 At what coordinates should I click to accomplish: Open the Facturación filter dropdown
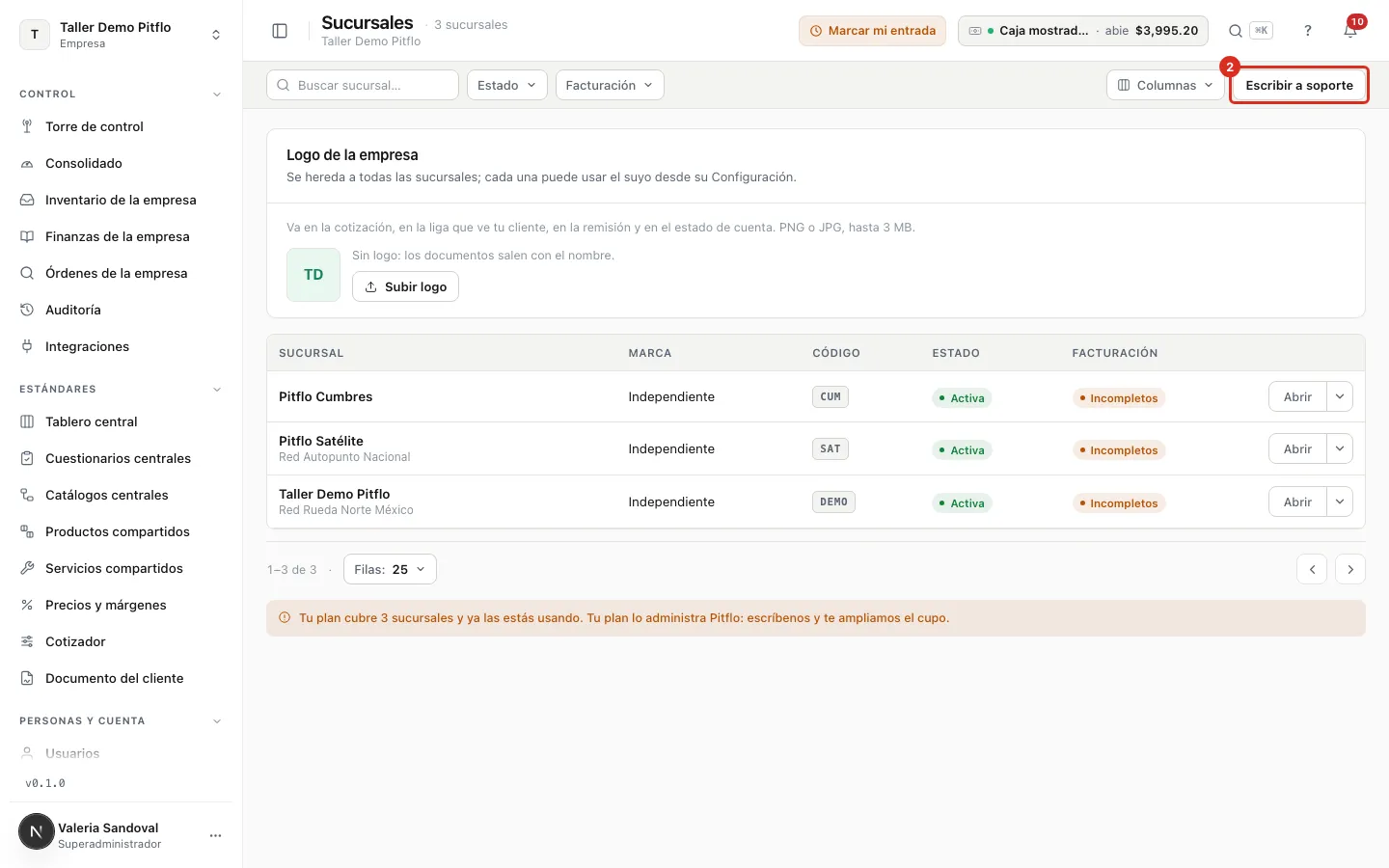610,85
